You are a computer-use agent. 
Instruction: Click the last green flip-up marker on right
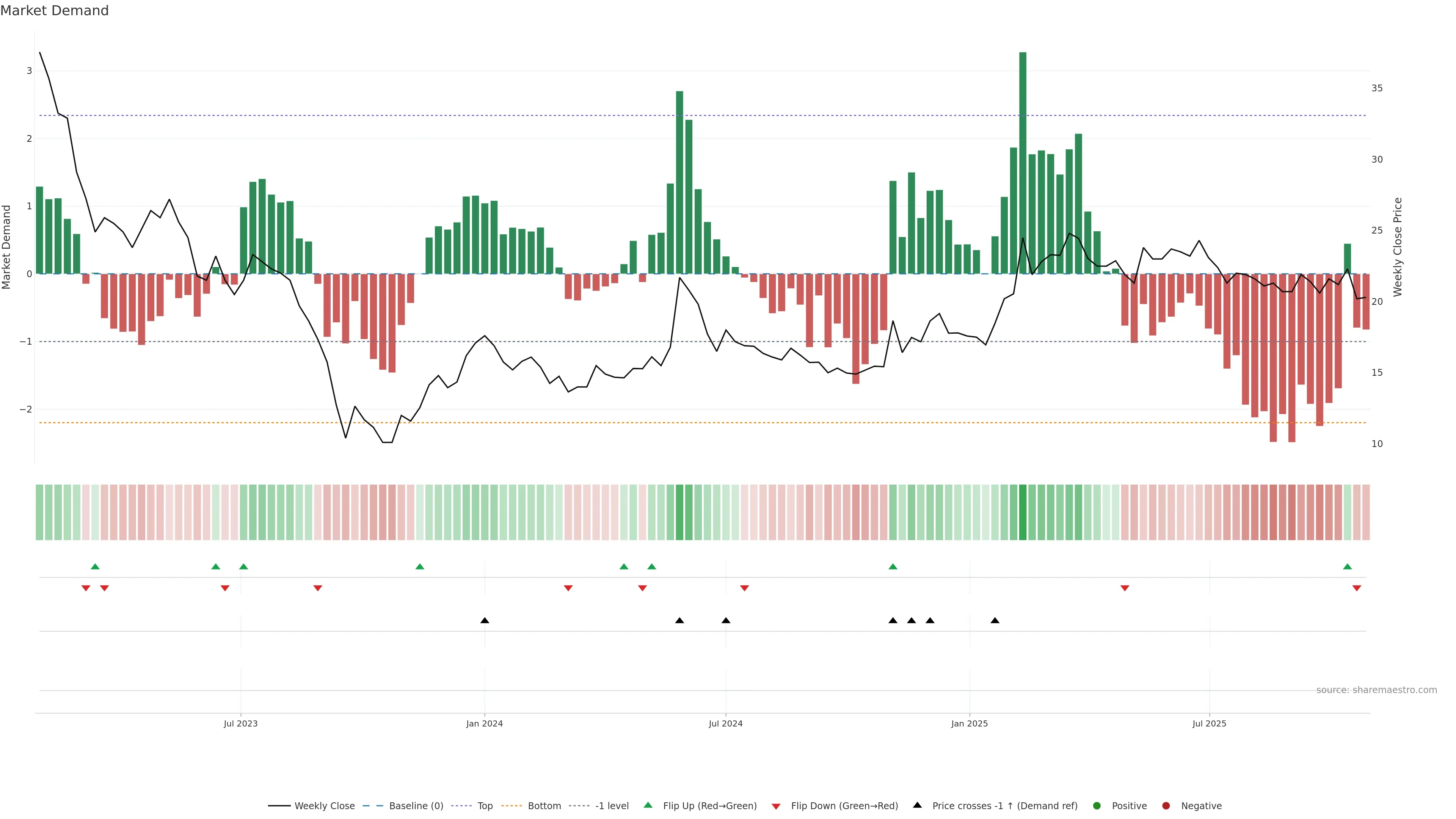pyautogui.click(x=1348, y=566)
